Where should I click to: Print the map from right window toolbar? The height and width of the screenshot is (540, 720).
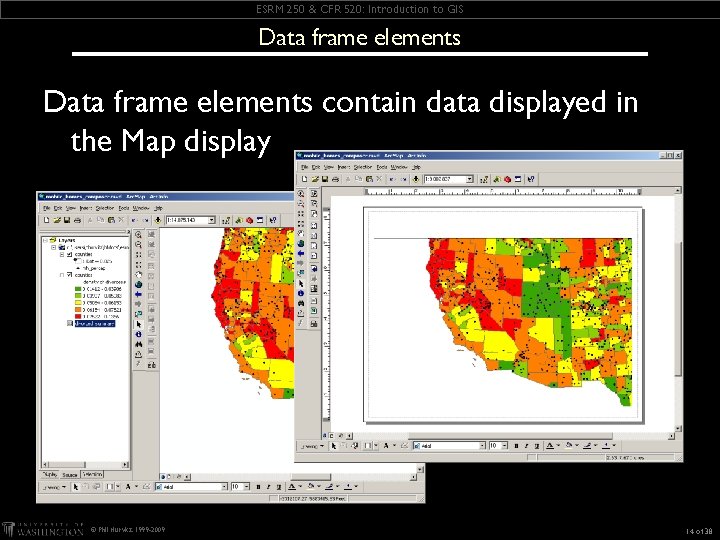pyautogui.click(x=335, y=179)
